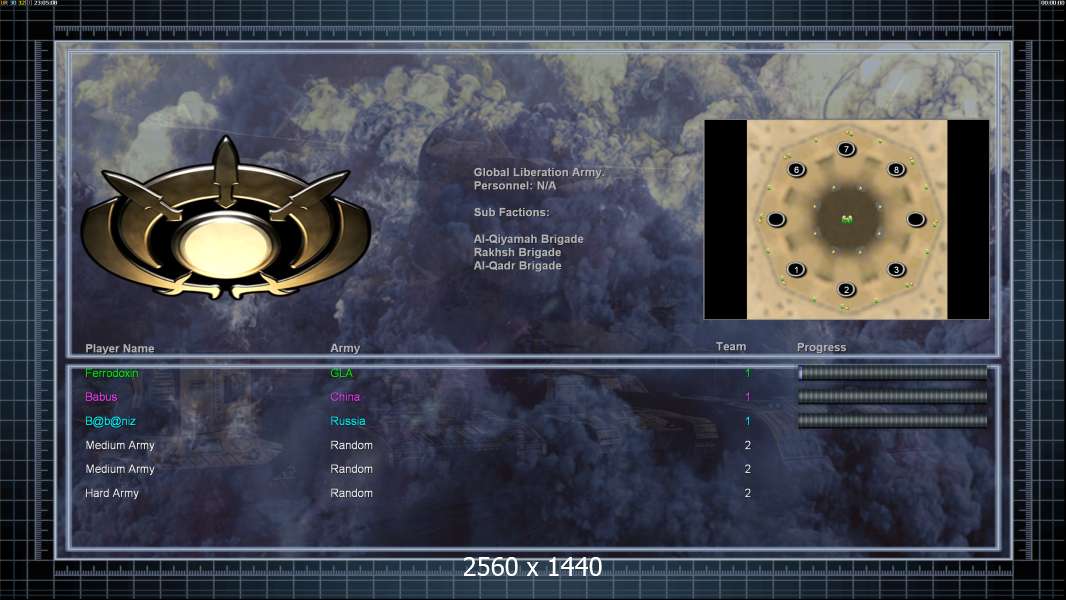Screen dimensions: 1066x600
Task: Select start position 2 at map bottom
Action: (846, 289)
